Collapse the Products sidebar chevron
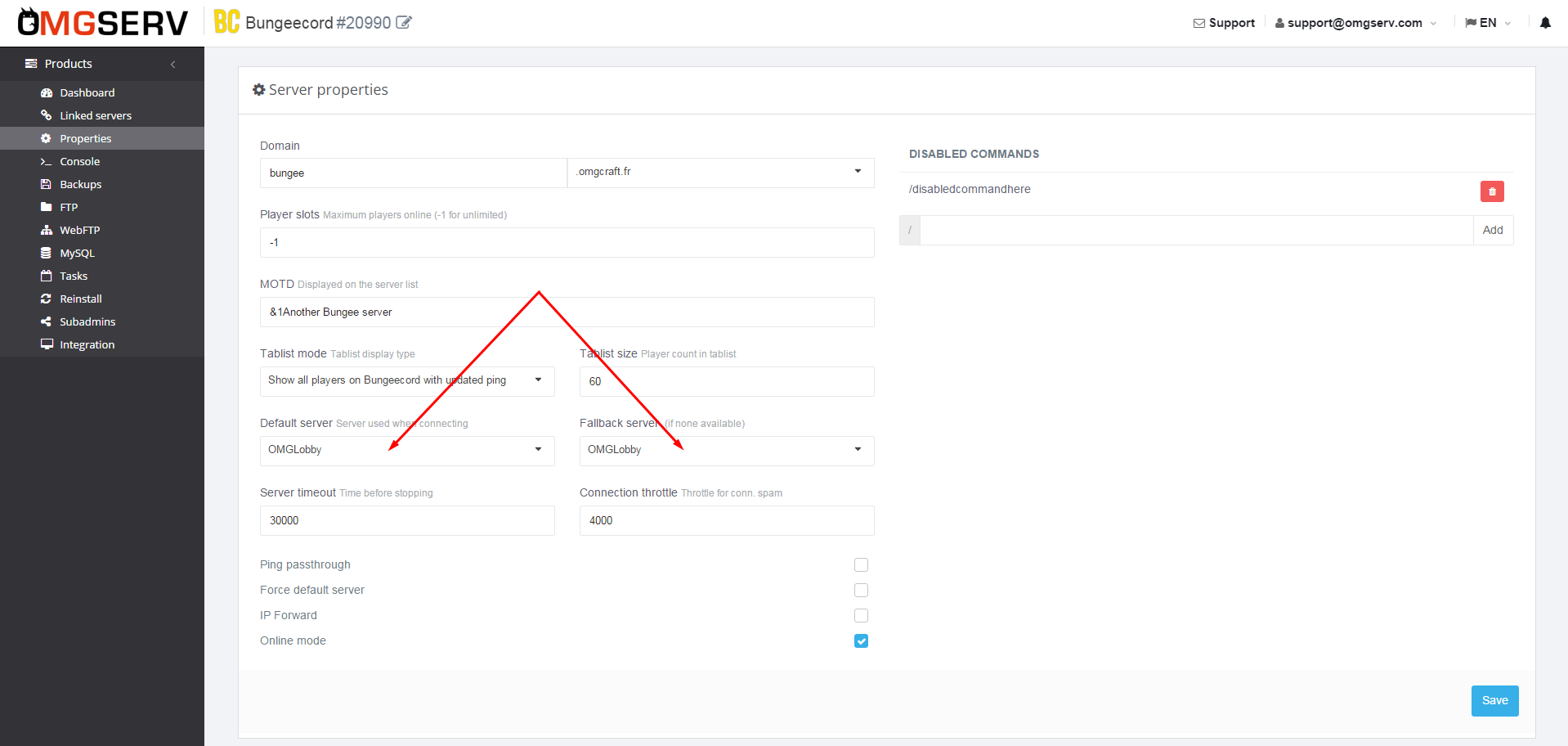Viewport: 1568px width, 746px height. [172, 64]
